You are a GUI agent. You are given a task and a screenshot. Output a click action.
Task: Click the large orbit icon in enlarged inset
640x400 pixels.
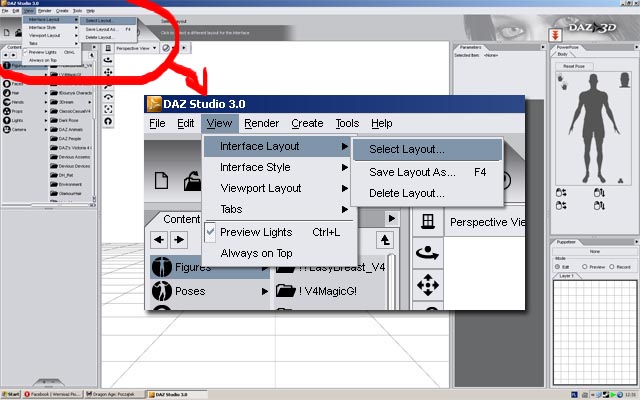coord(428,253)
